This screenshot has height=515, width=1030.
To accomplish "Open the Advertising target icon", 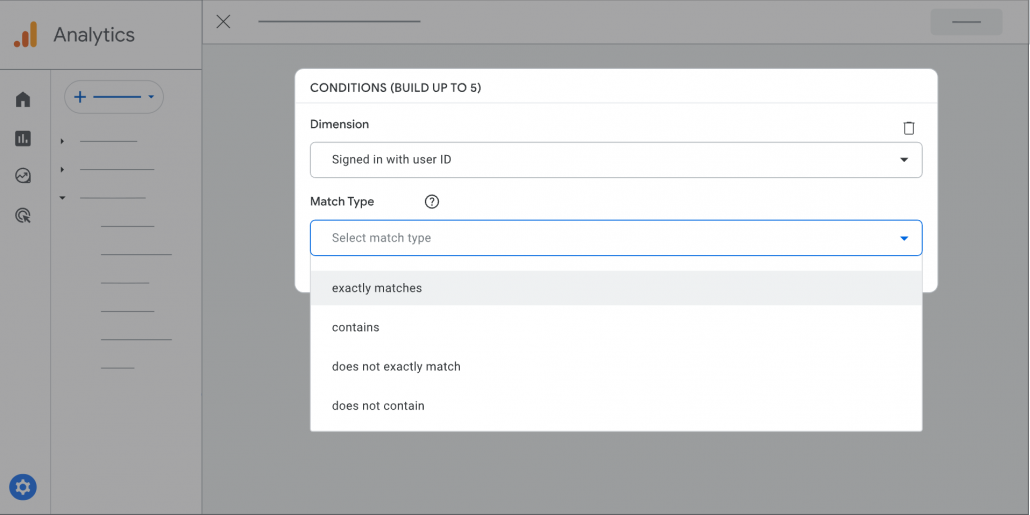I will click(x=23, y=215).
